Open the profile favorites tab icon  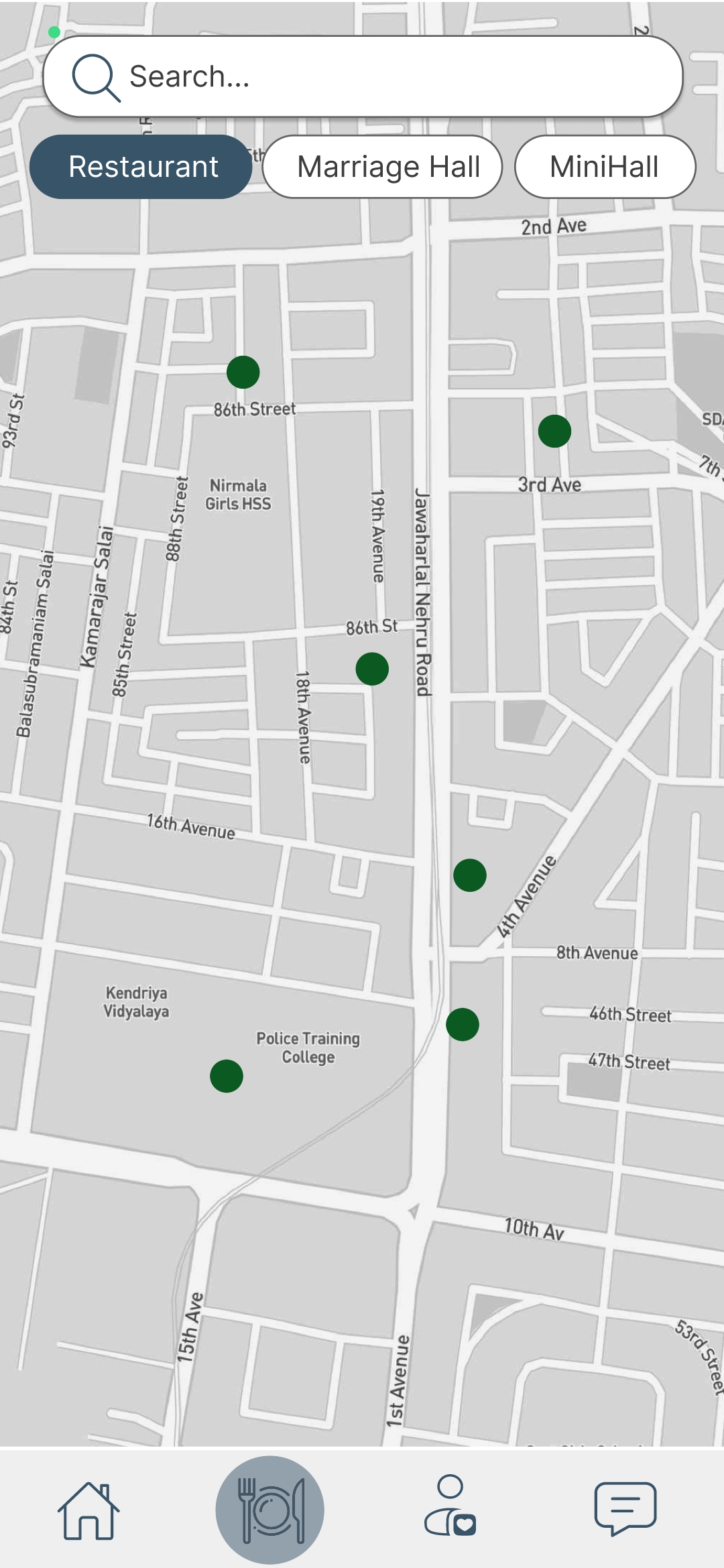pyautogui.click(x=450, y=1505)
